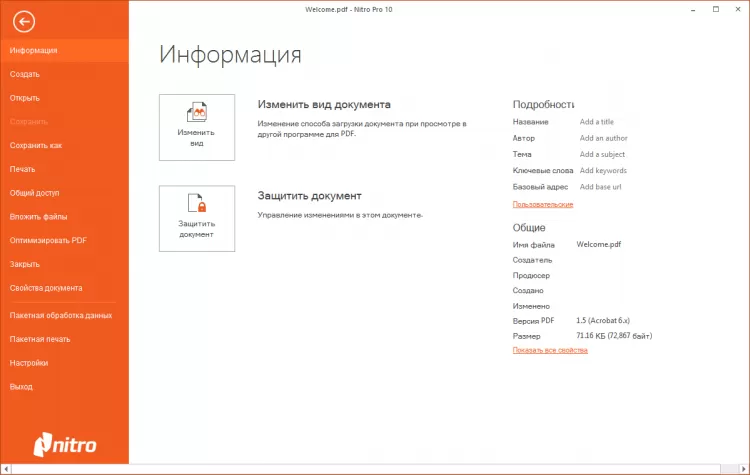Screen dimensions: 750x475
Task: Click the 1.5 (Acrobat 6.x) version value
Action: pyautogui.click(x=603, y=320)
